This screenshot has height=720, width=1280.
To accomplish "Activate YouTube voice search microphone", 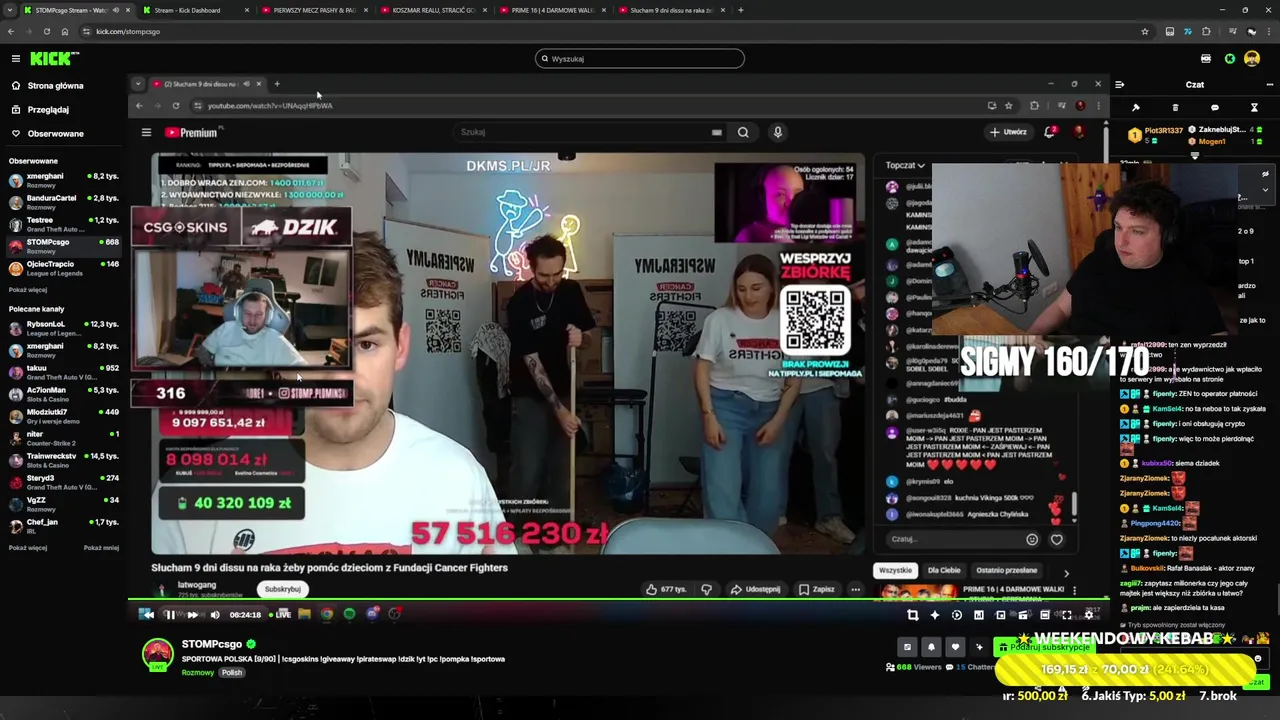I will (x=777, y=132).
